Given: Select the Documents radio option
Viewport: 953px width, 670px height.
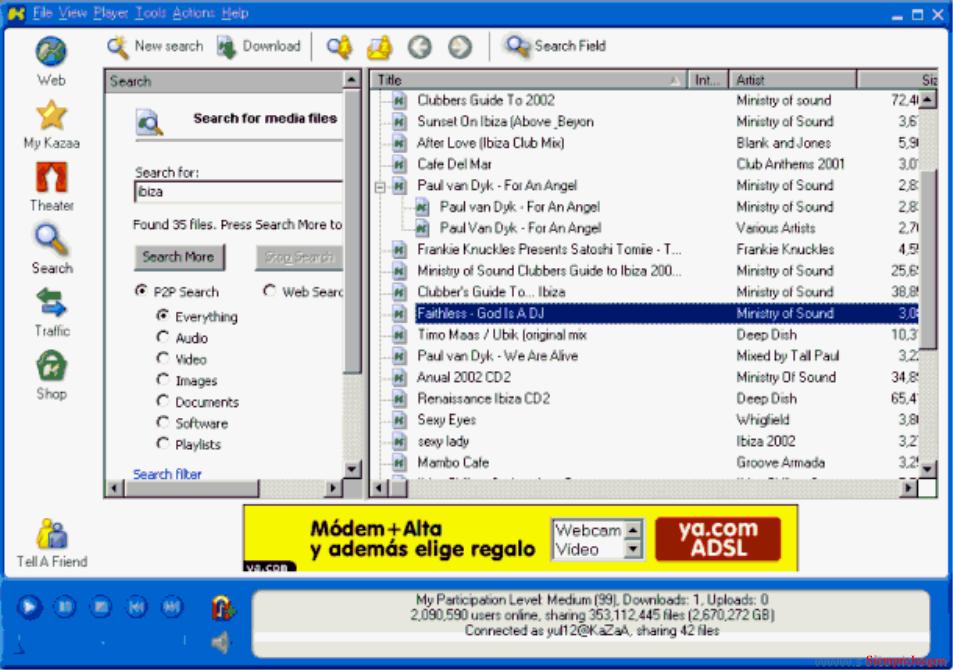Looking at the screenshot, I should coord(162,401).
